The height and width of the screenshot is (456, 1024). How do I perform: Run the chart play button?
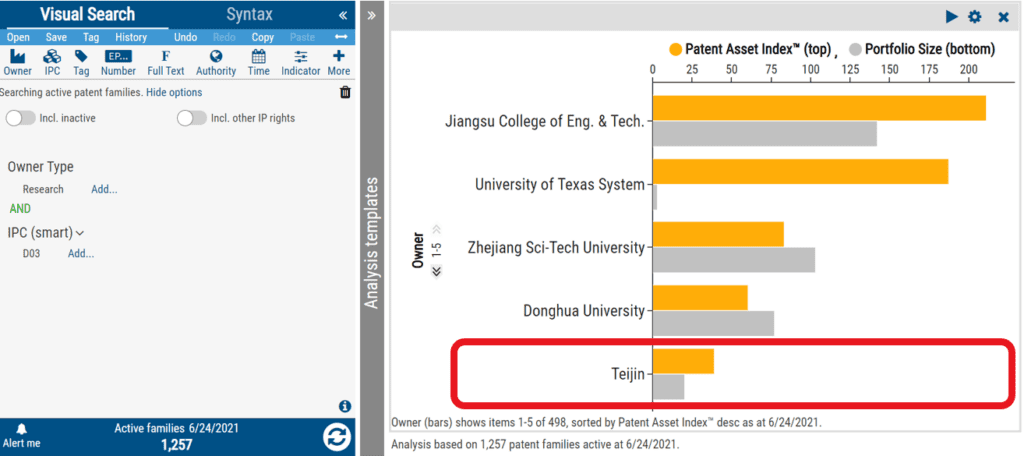[x=952, y=16]
